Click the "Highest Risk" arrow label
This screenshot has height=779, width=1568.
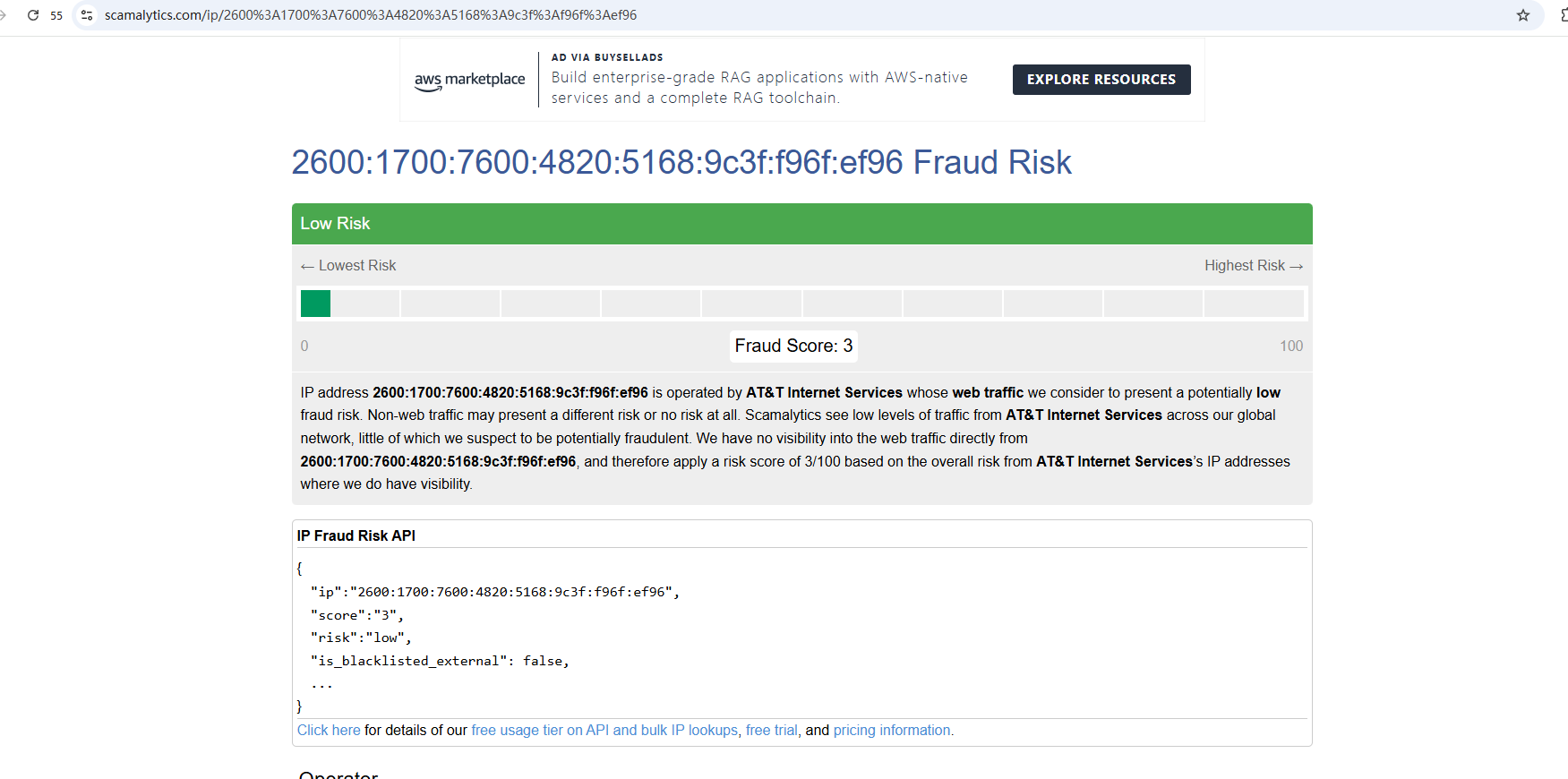point(1253,266)
